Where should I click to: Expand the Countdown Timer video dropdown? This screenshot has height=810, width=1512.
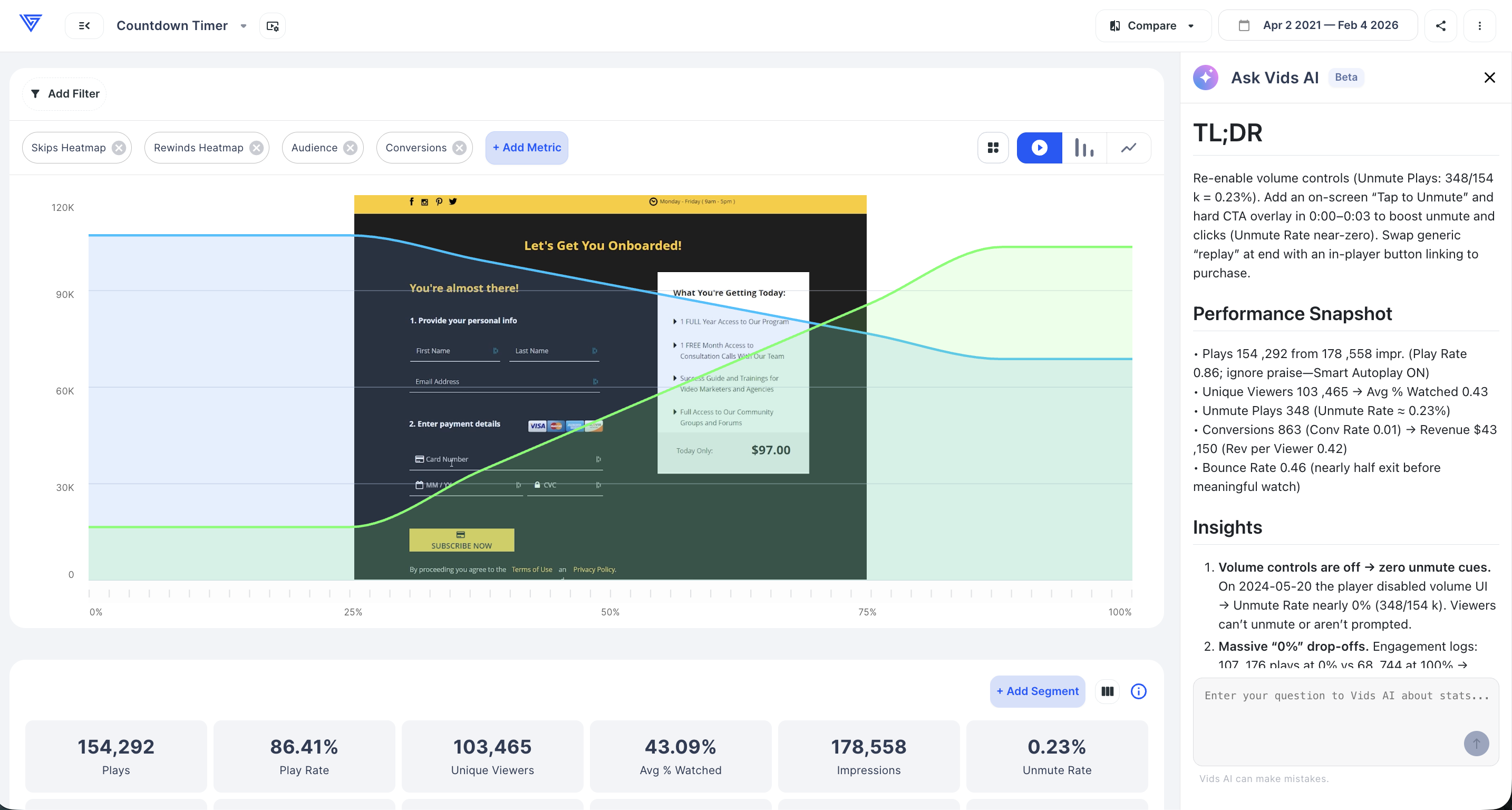click(x=244, y=26)
